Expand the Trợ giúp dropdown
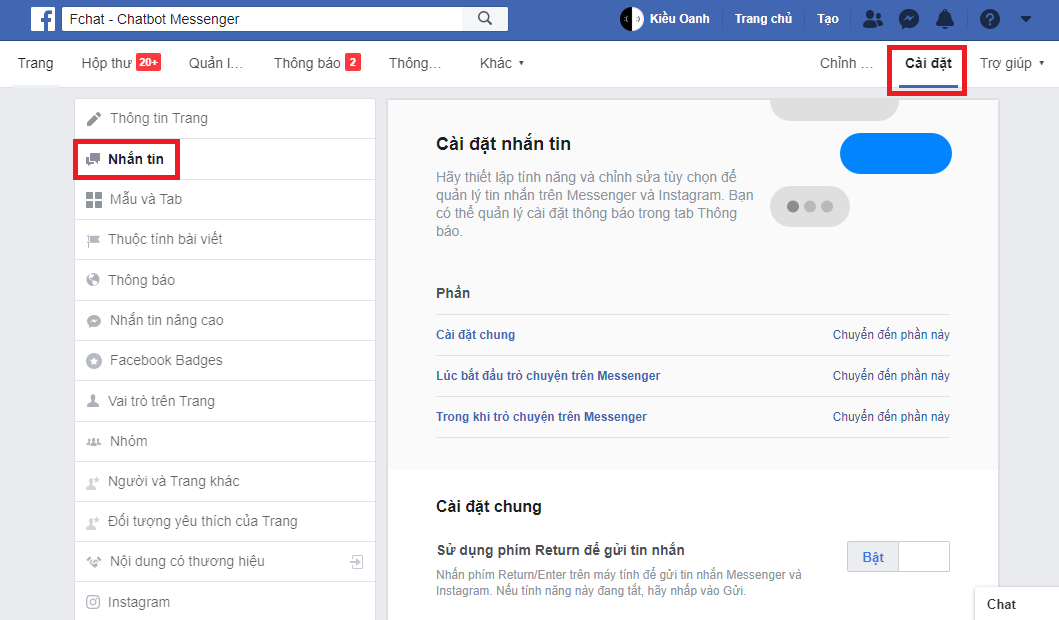This screenshot has width=1059, height=620. click(x=1011, y=63)
